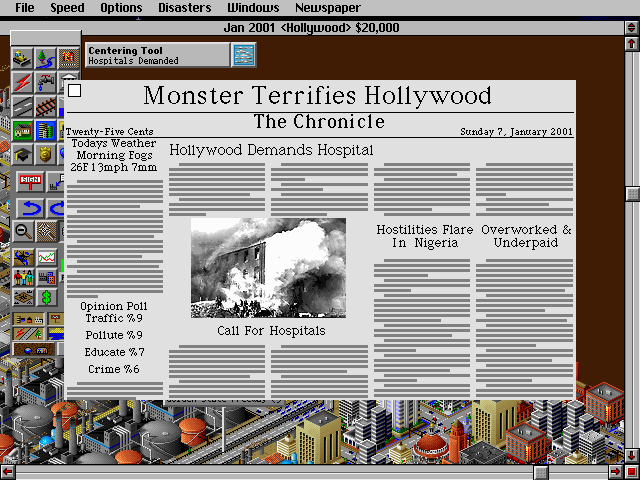Viewport: 640px width, 480px height.
Task: Click the rotate counter-clockwise arrow button
Action: point(31,208)
